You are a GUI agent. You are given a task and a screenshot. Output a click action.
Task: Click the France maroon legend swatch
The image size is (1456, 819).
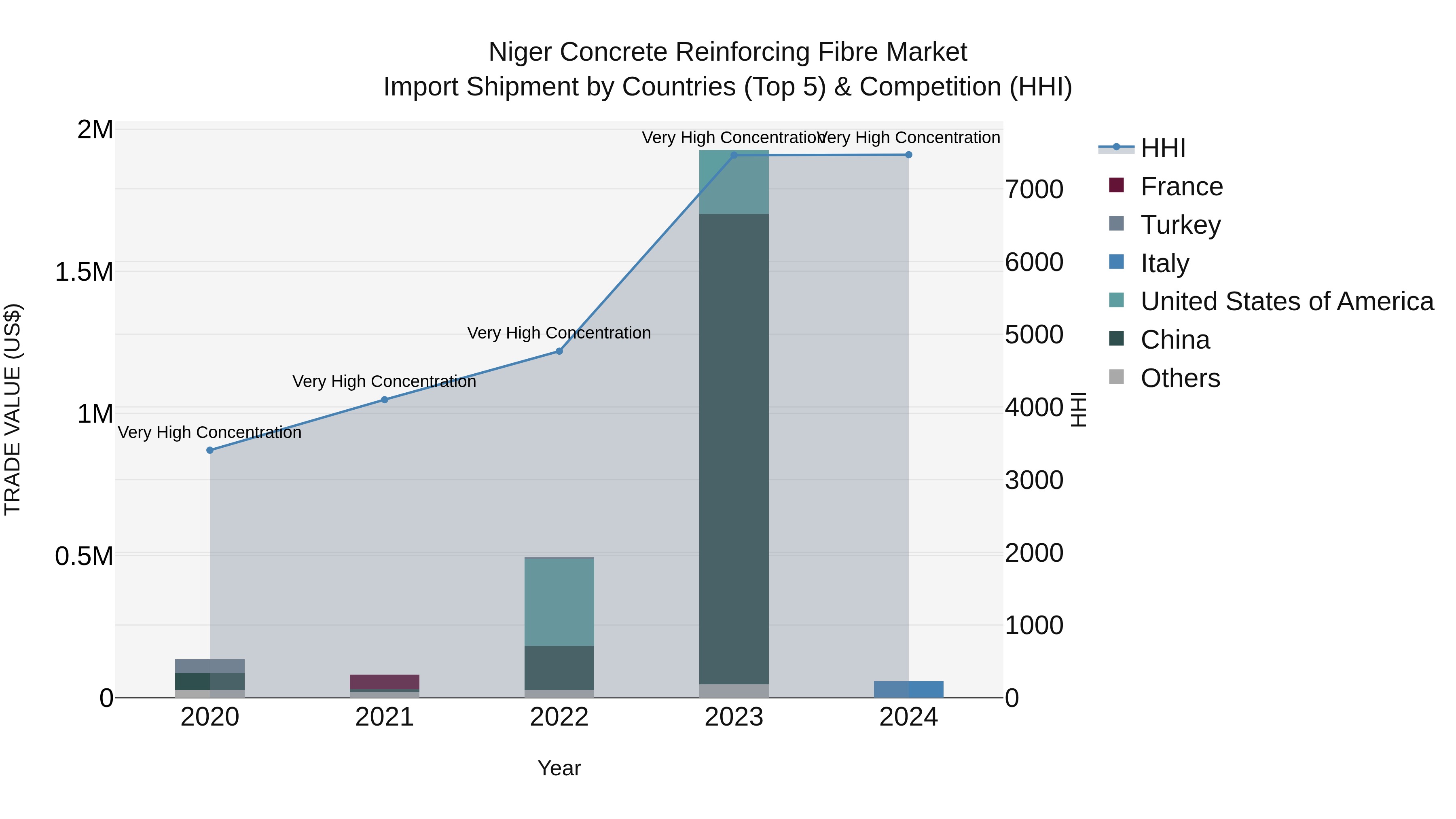click(x=1116, y=185)
